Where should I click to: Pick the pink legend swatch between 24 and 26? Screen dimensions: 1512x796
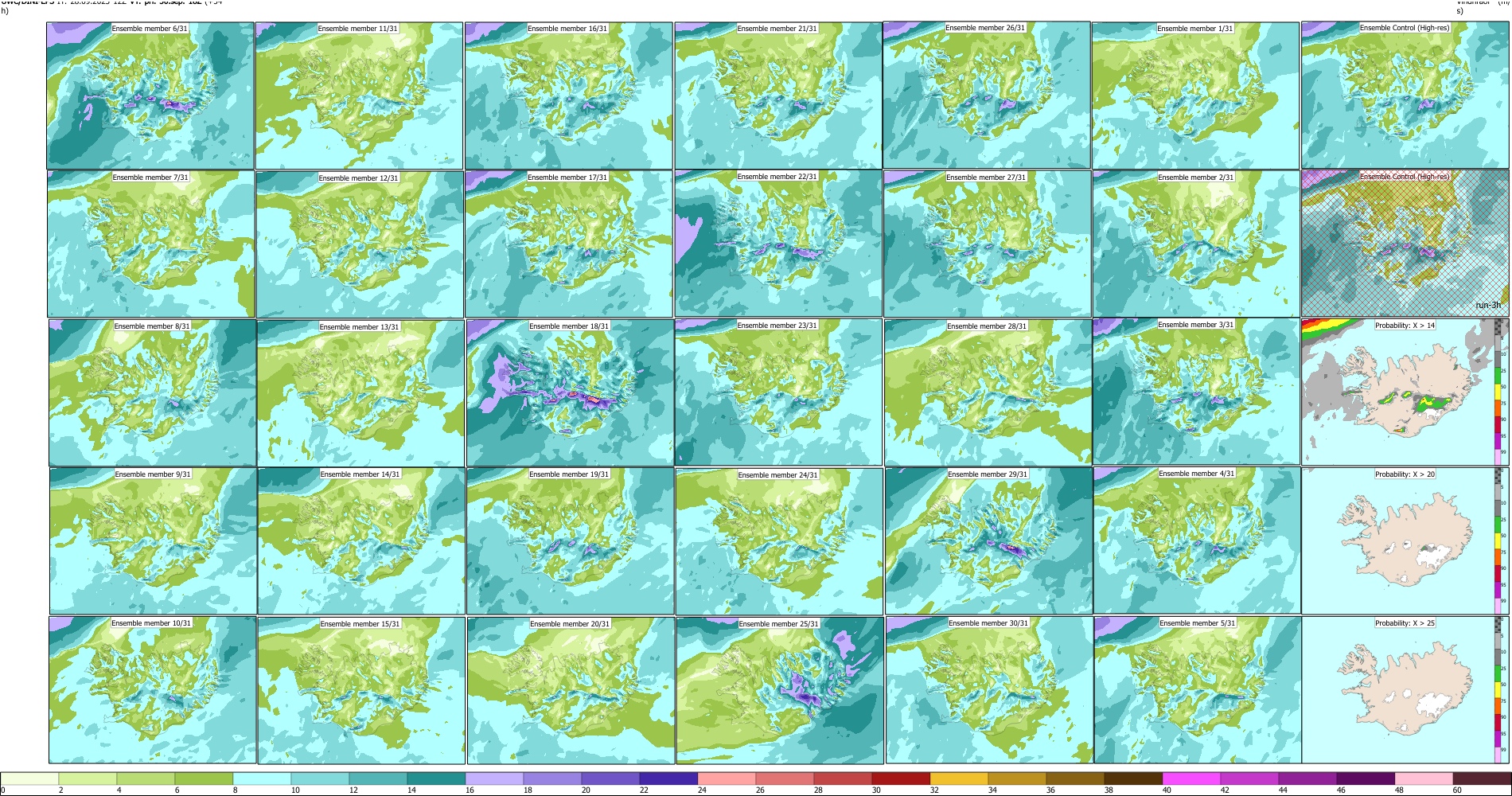coord(727,779)
